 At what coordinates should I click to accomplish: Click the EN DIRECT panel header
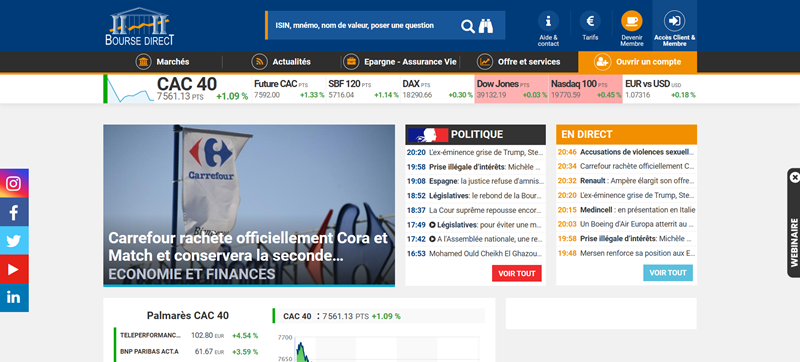tap(627, 135)
